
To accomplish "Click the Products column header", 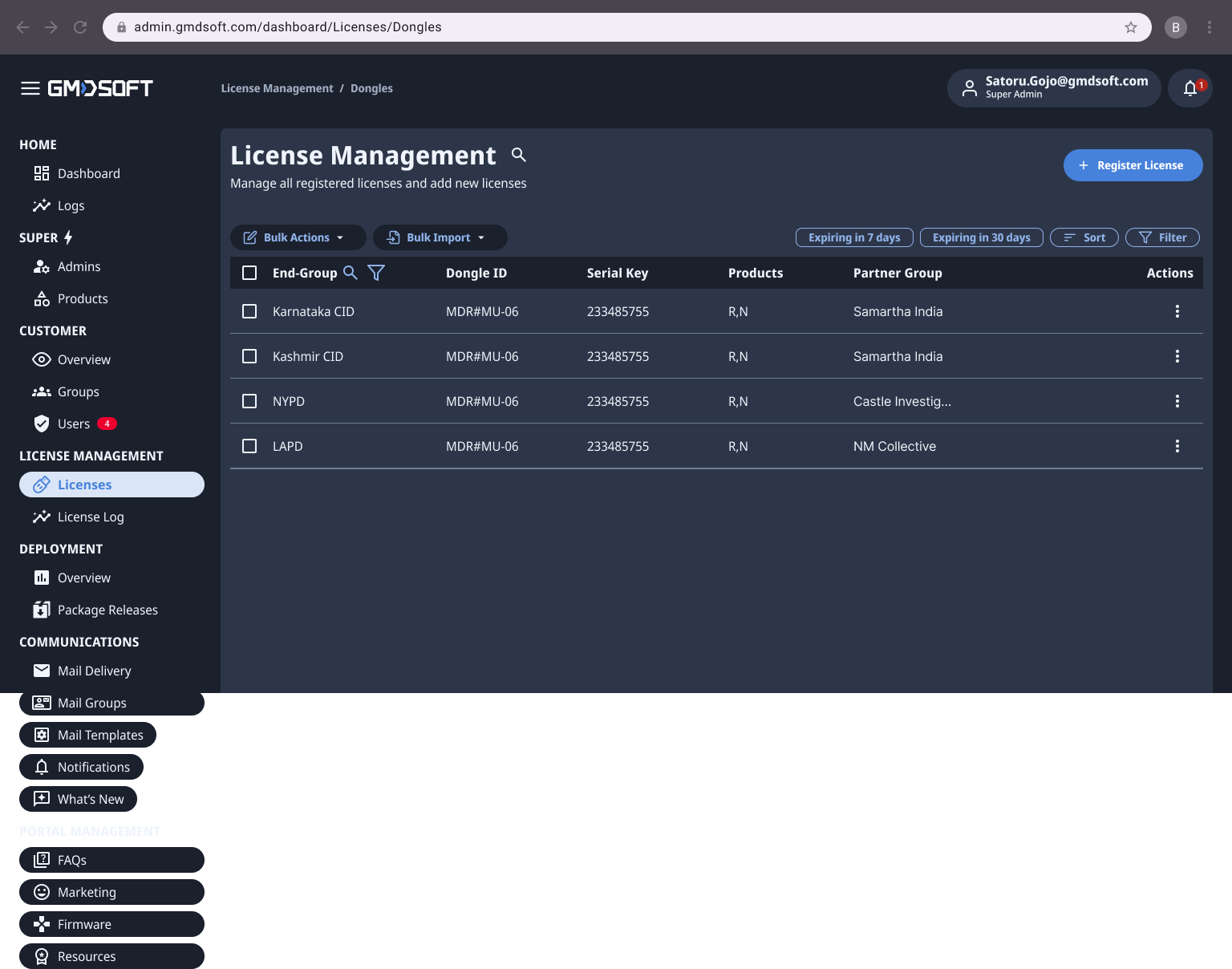I will coord(756,273).
